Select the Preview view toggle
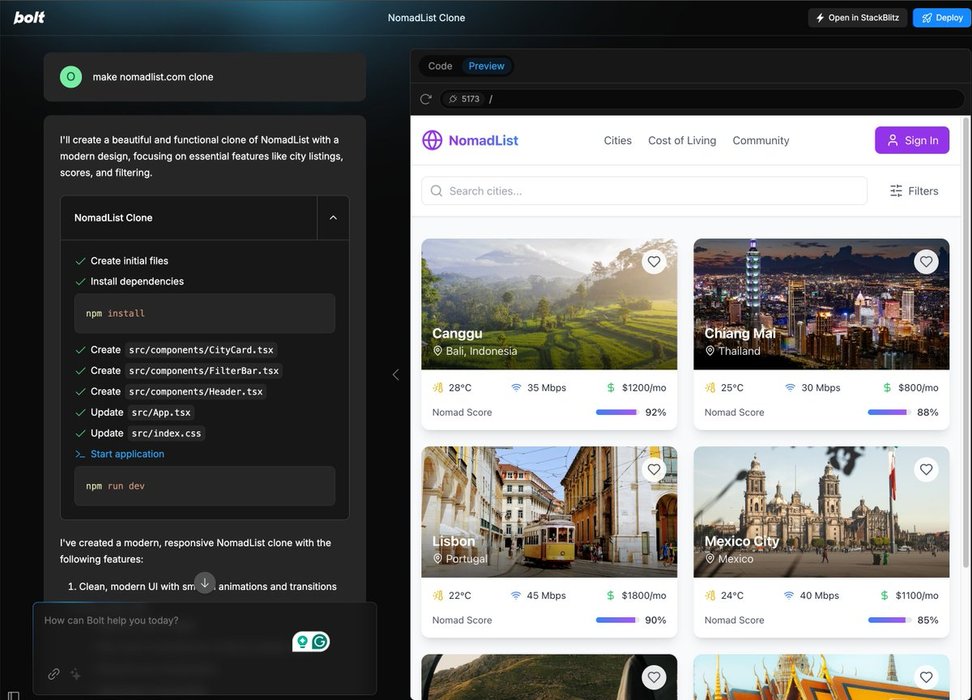This screenshot has height=700, width=972. coord(486,66)
